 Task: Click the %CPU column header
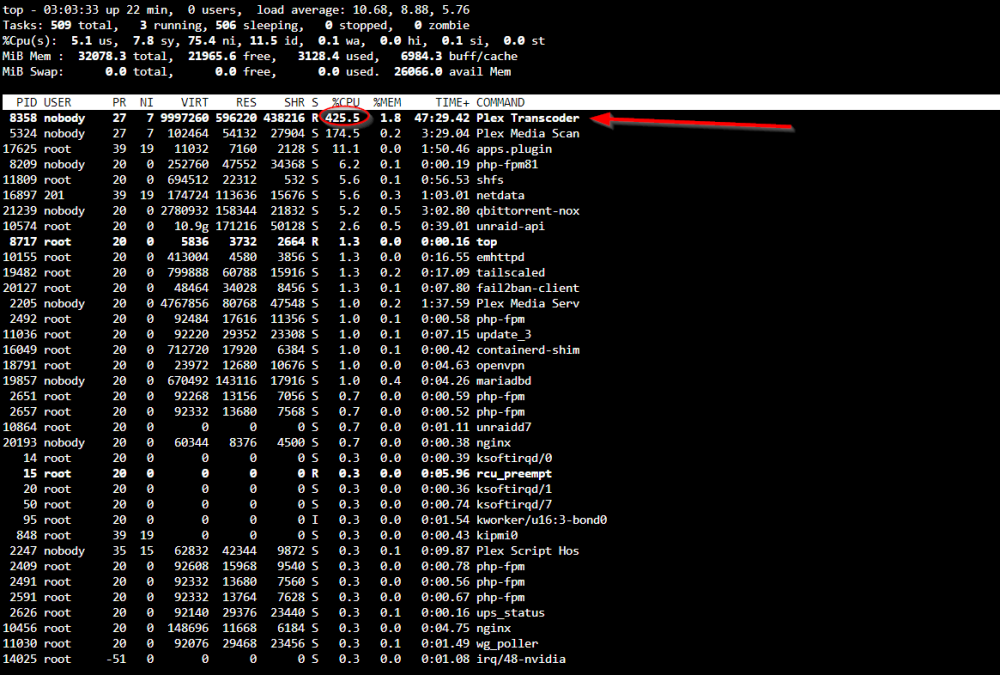point(346,103)
